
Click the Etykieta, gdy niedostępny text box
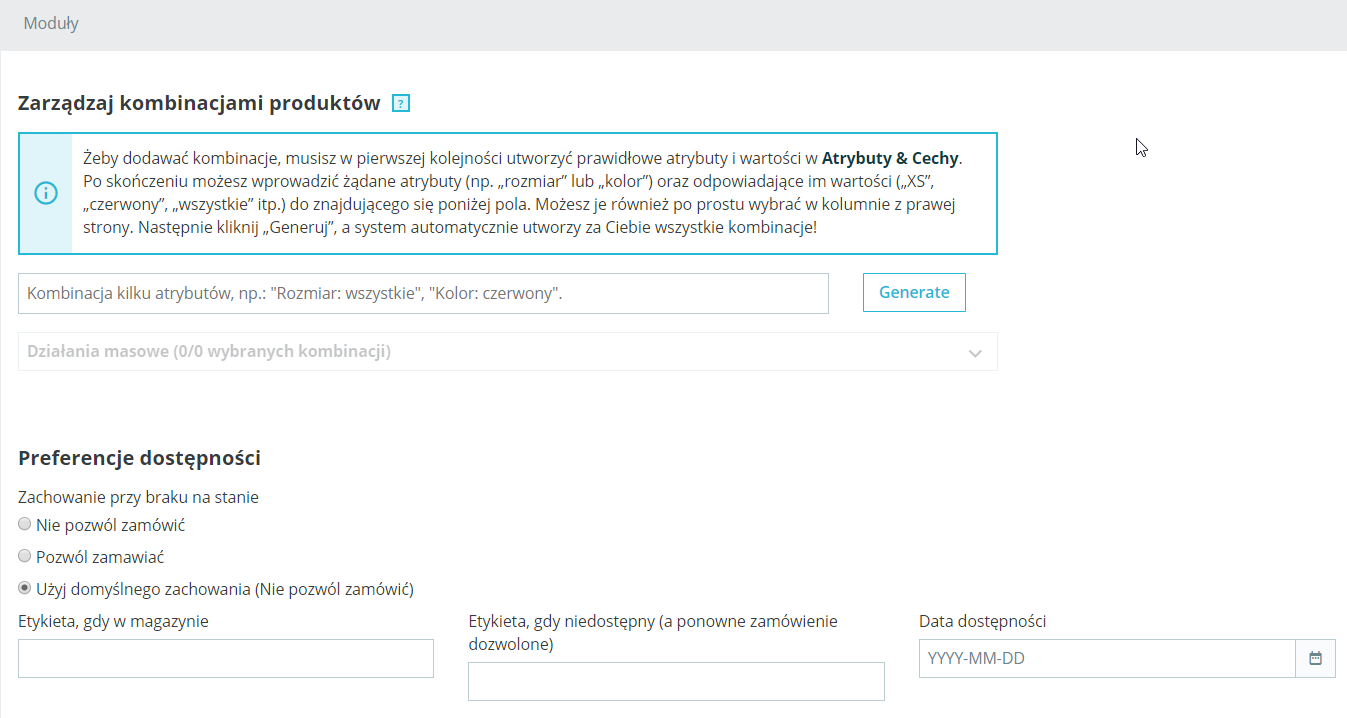[x=676, y=682]
